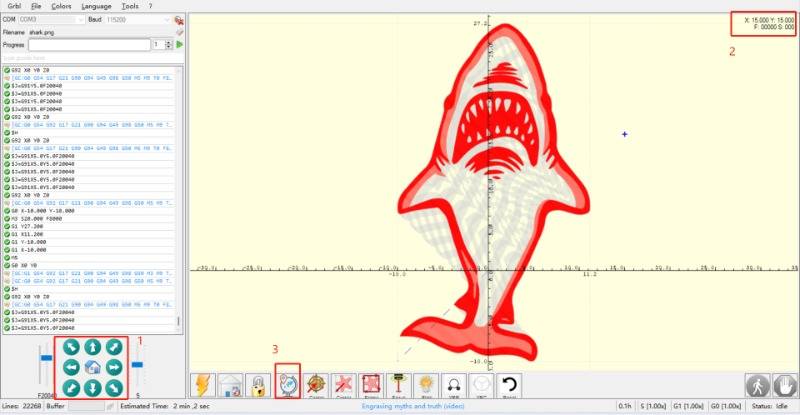Open Engraving myths and truth video link

(x=413, y=406)
